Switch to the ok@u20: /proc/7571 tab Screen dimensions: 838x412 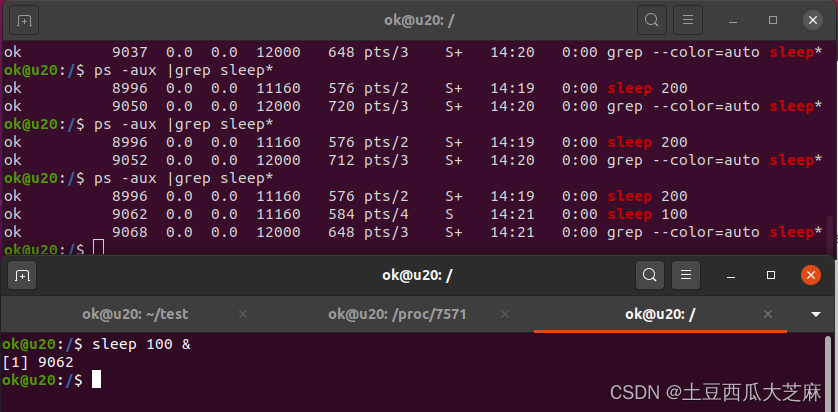(x=397, y=314)
